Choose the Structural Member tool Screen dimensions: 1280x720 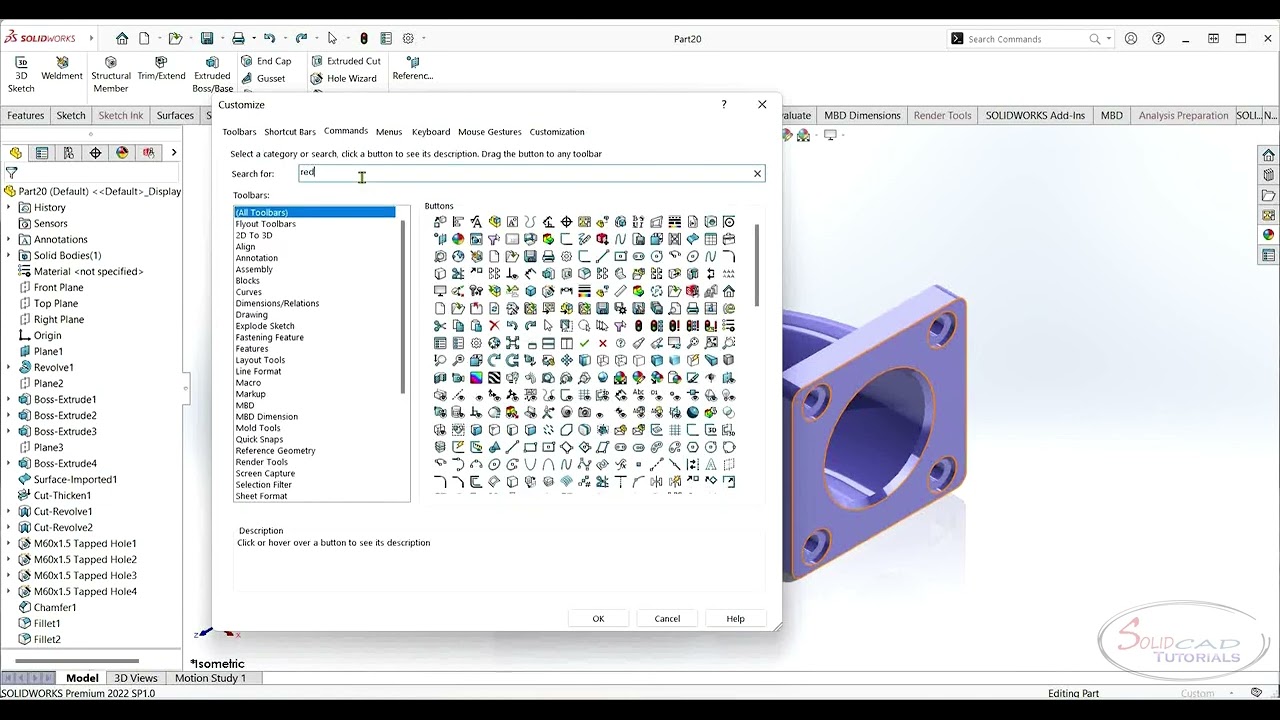point(111,75)
